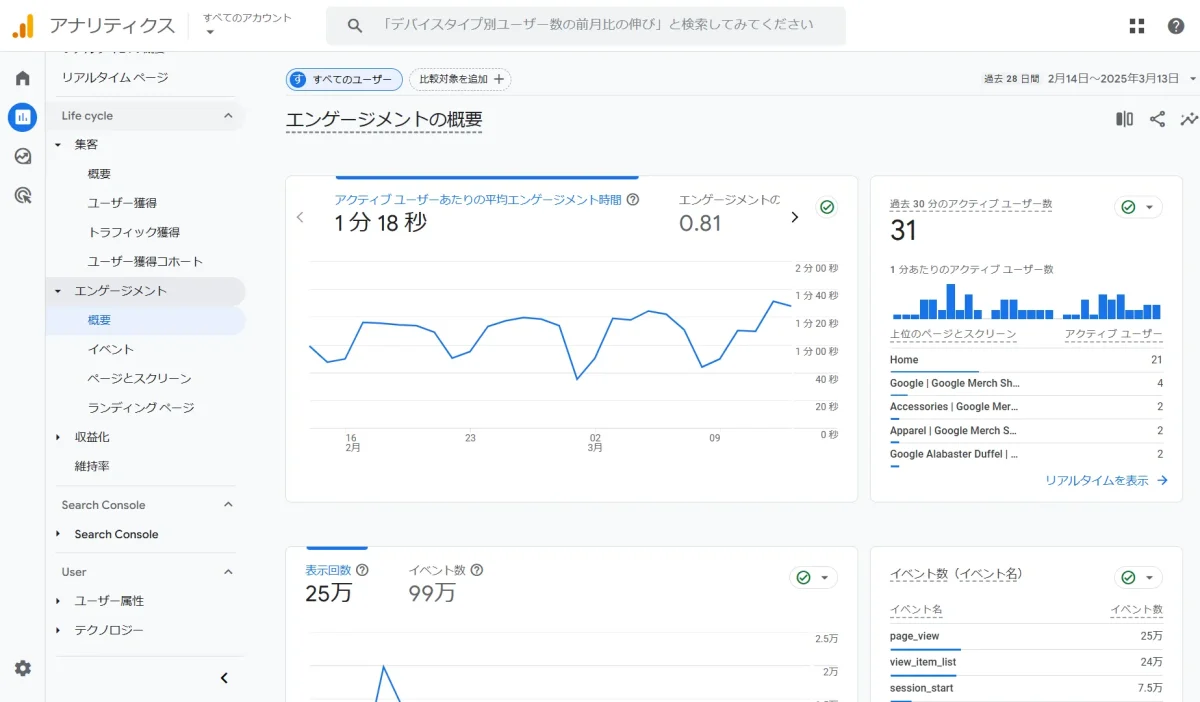1200x702 pixels.
Task: Go to next metric card arrow
Action: [795, 217]
